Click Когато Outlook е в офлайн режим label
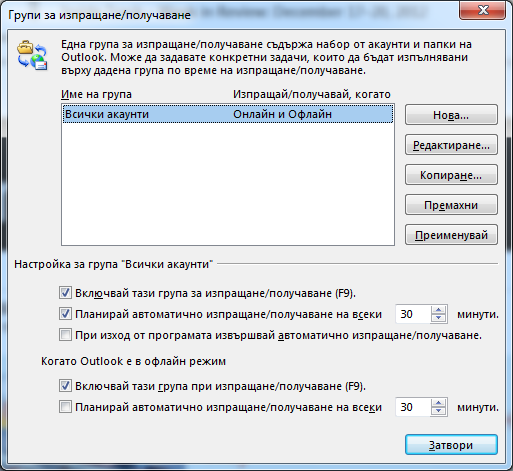Image resolution: width=513 pixels, height=471 pixels. point(133,361)
